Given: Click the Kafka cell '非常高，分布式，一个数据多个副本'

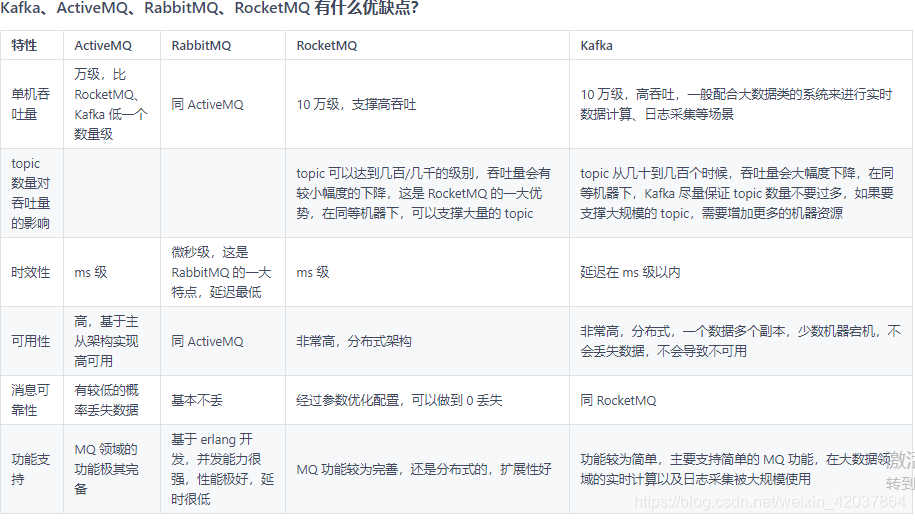Looking at the screenshot, I should (x=741, y=341).
